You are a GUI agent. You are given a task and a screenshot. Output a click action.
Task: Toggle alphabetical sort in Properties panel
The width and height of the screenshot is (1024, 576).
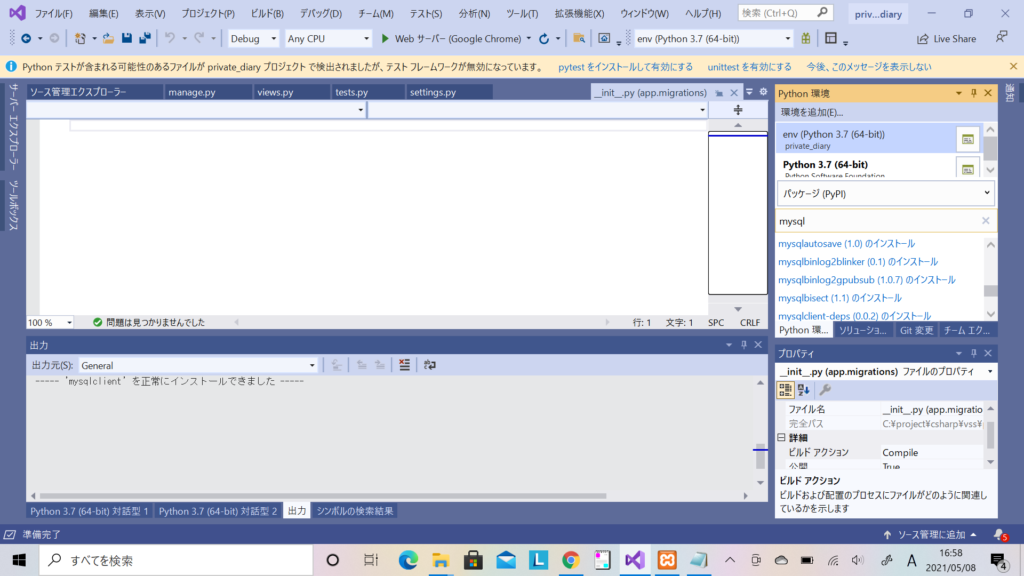coord(804,390)
